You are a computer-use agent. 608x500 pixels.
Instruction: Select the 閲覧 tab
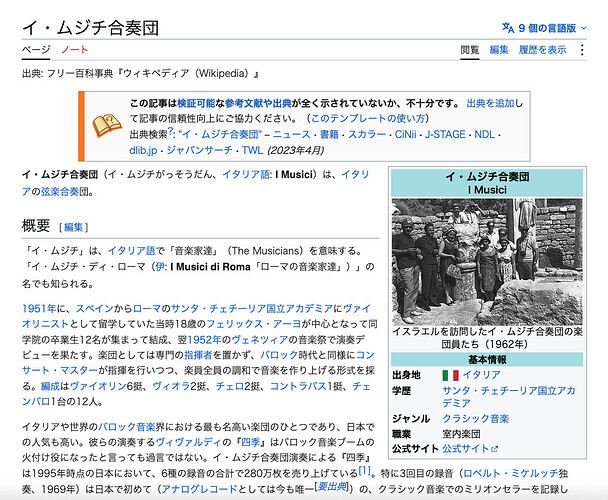tap(470, 50)
